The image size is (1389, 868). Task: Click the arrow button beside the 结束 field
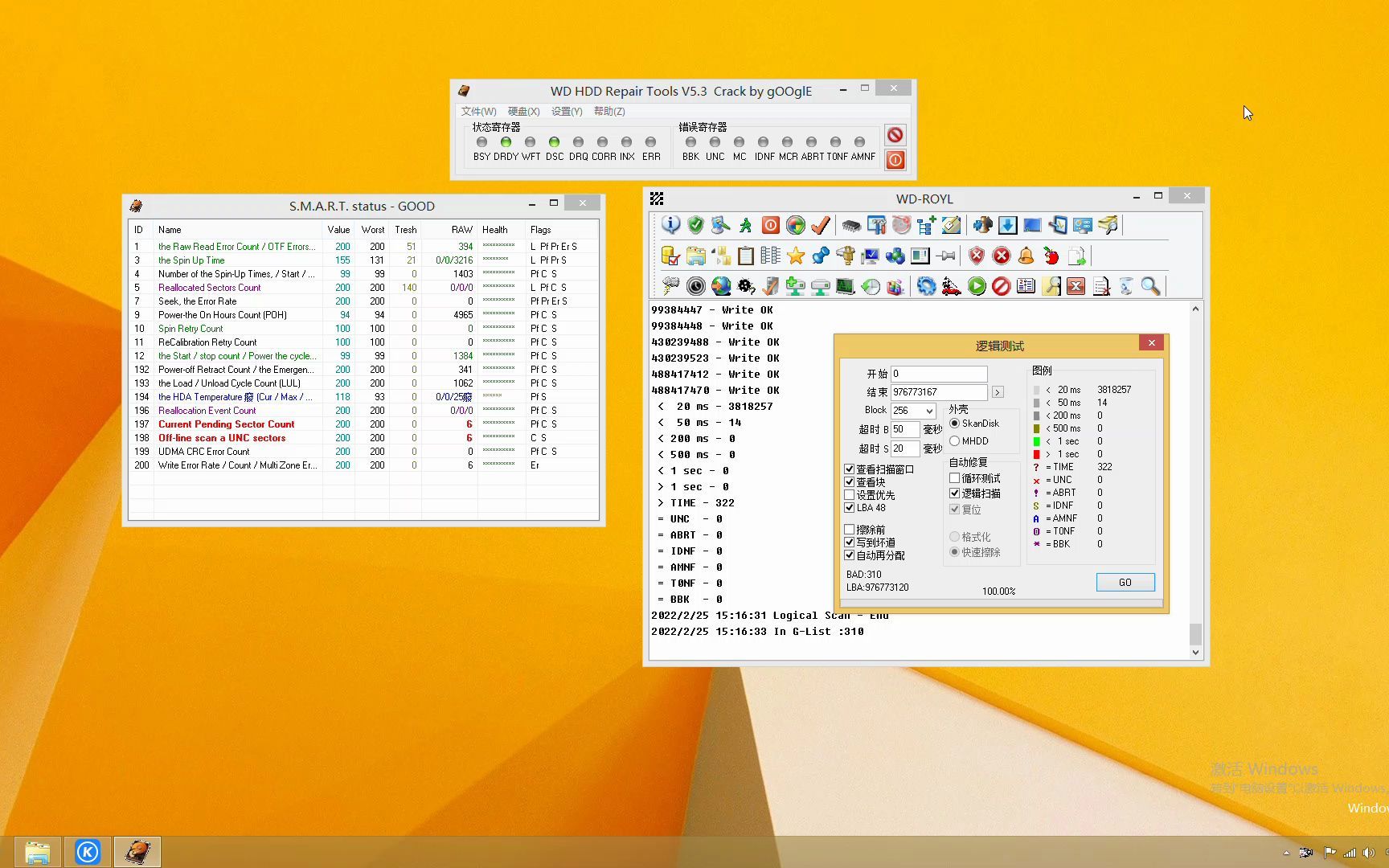coord(998,392)
